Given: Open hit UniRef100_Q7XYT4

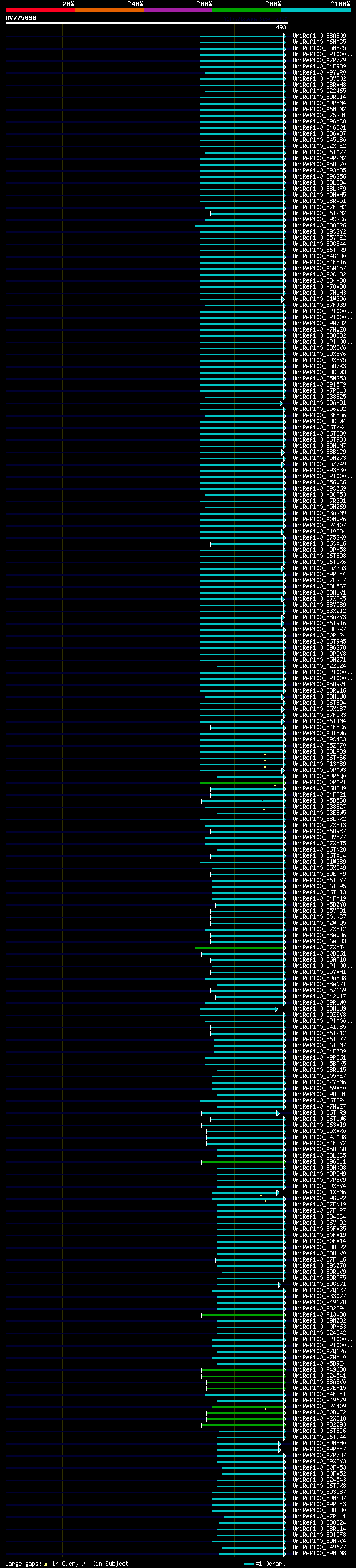Looking at the screenshot, I should pyautogui.click(x=319, y=948).
